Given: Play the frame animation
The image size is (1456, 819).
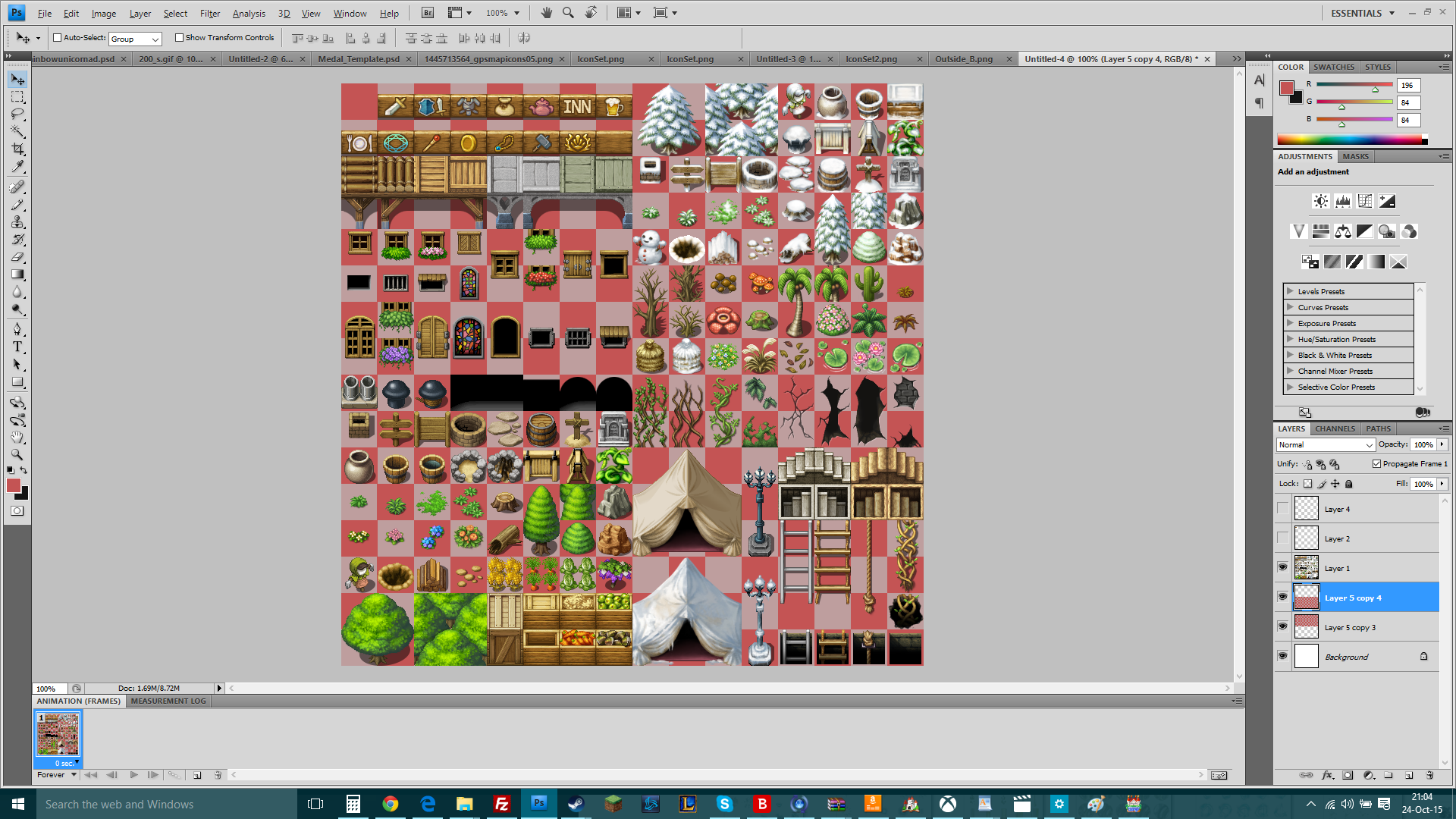Looking at the screenshot, I should pos(133,775).
